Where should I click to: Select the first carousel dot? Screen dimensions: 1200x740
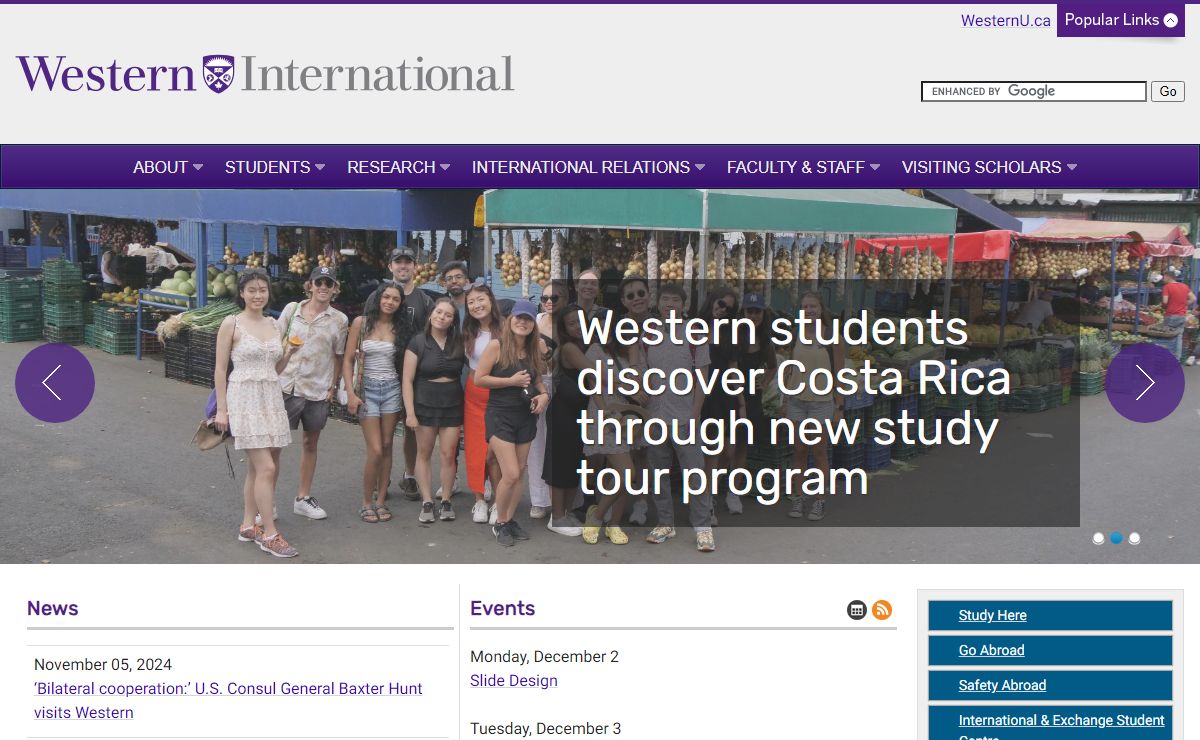1098,538
